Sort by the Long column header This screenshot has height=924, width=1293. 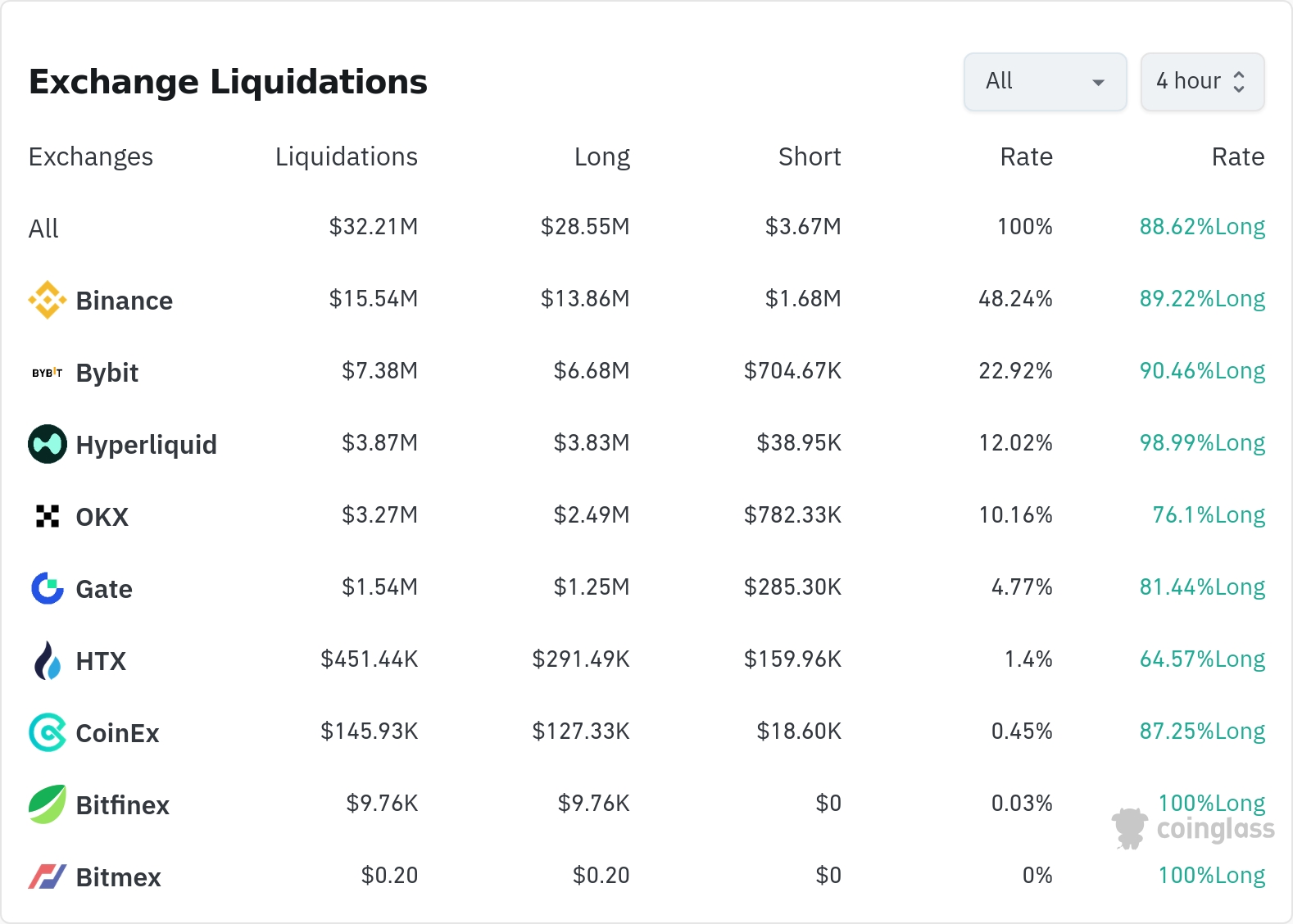click(x=601, y=156)
